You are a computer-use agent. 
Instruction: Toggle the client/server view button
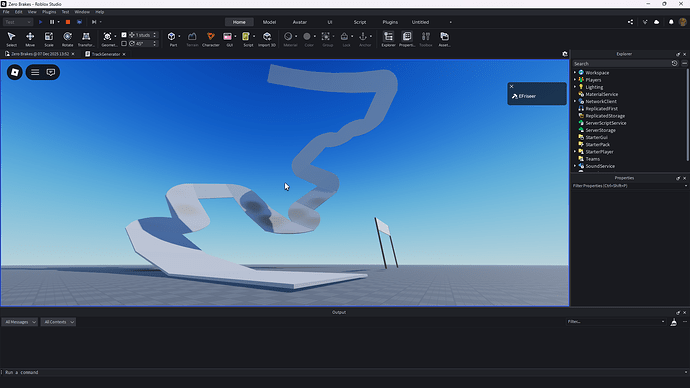[79, 22]
